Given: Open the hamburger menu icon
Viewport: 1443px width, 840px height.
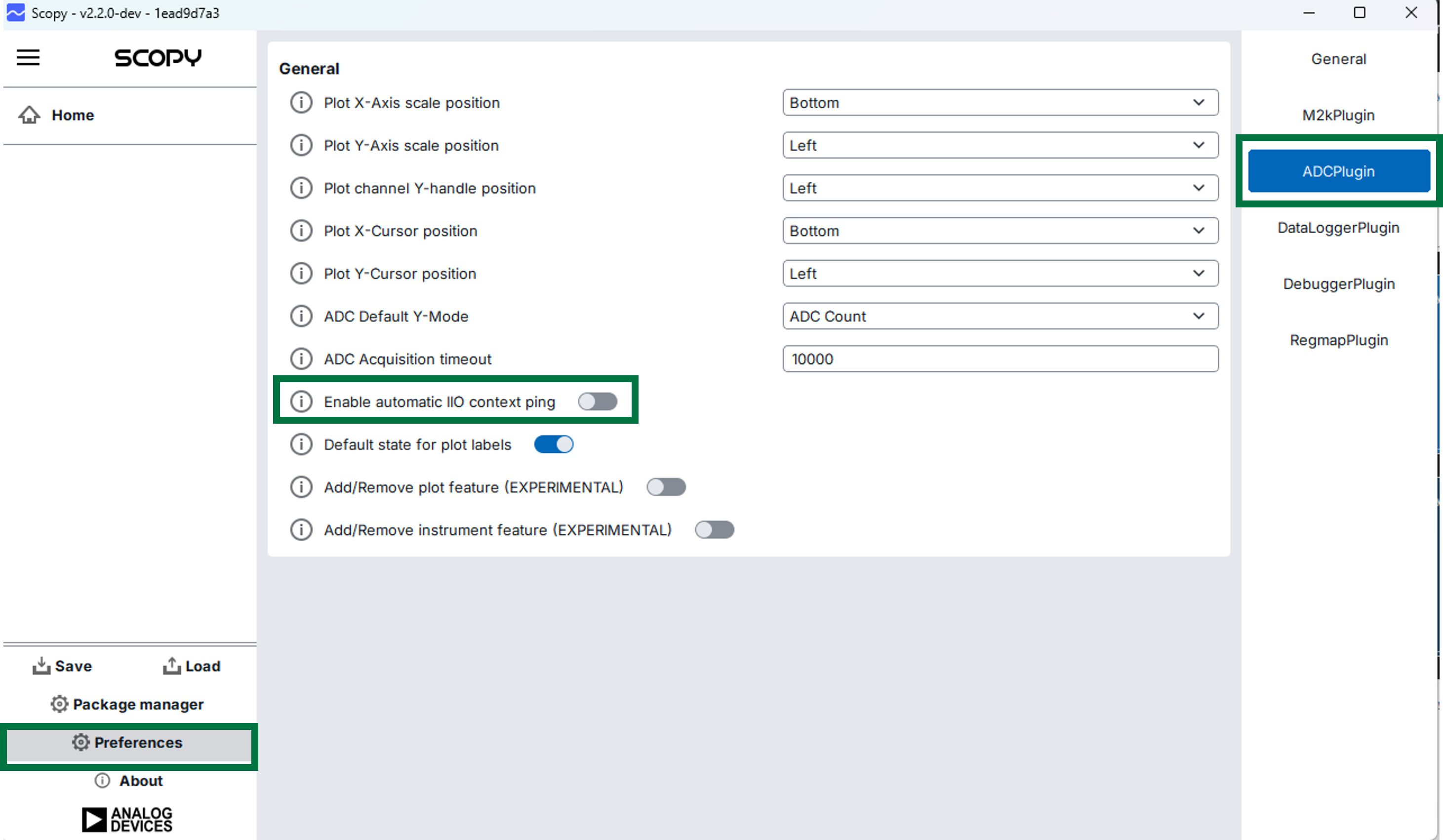Looking at the screenshot, I should (x=28, y=57).
